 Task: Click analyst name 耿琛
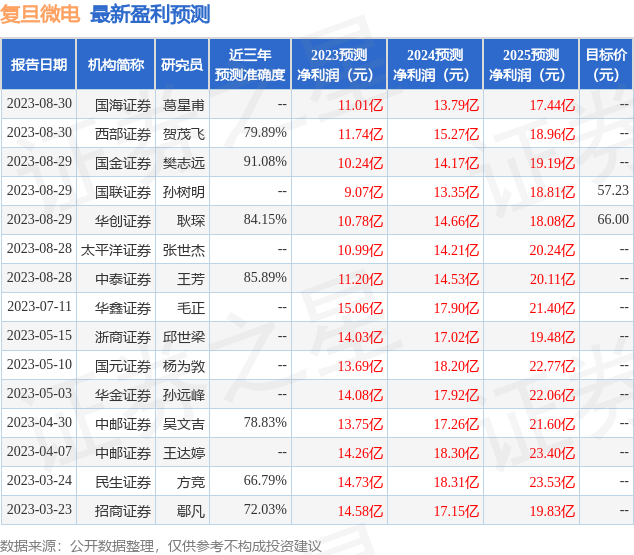pos(191,221)
